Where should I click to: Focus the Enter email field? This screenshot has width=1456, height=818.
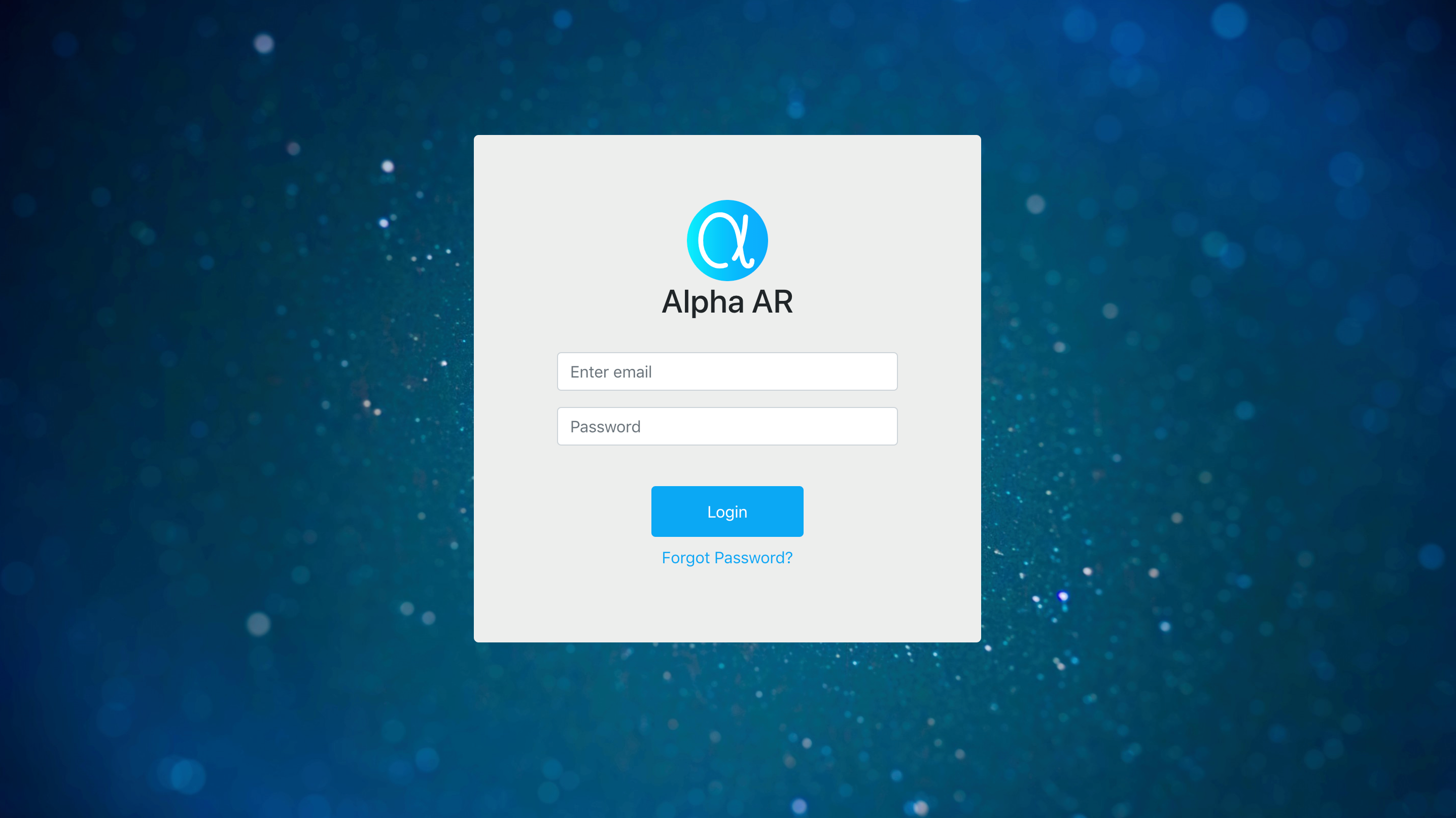[x=727, y=371]
